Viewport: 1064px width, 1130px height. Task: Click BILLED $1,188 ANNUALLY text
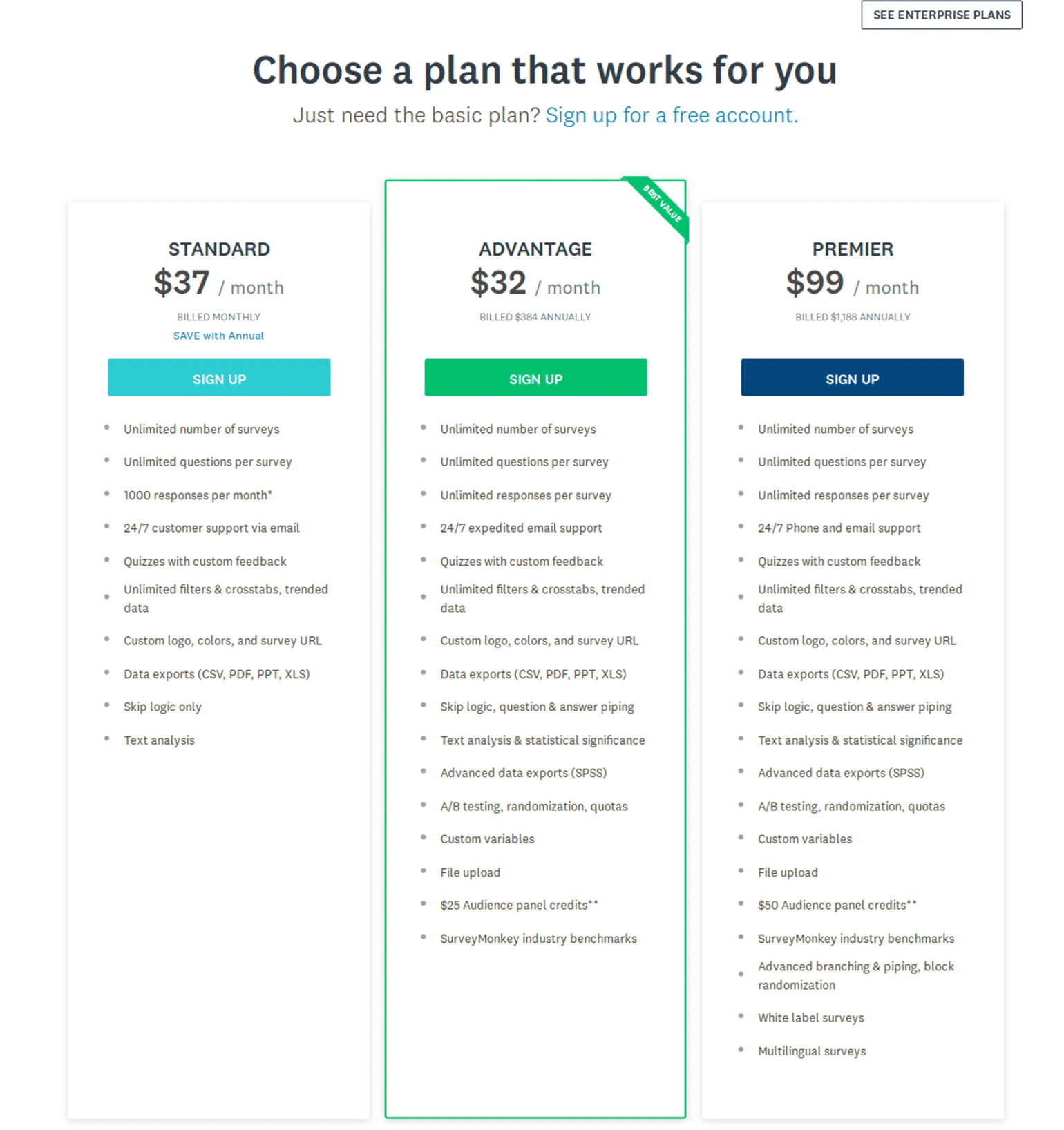click(x=852, y=317)
